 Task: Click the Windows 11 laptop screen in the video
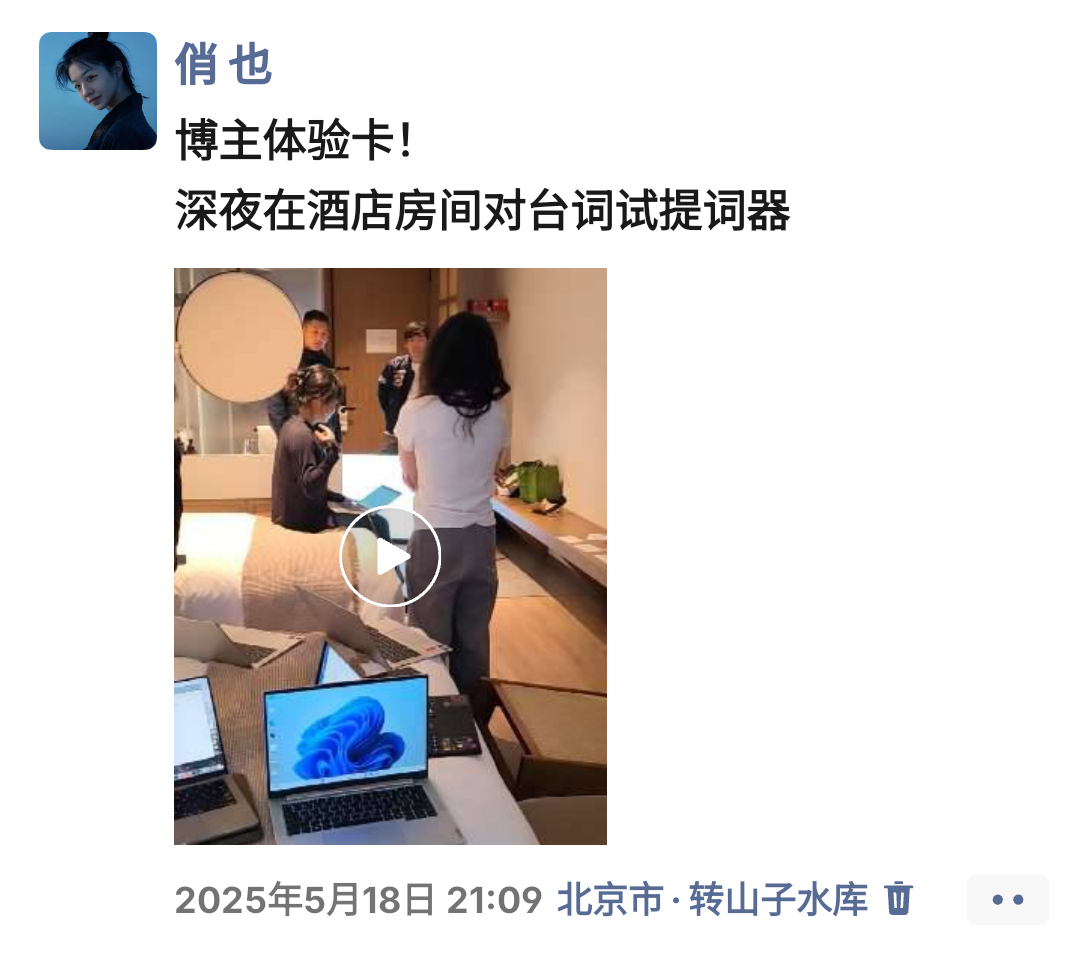(x=347, y=736)
